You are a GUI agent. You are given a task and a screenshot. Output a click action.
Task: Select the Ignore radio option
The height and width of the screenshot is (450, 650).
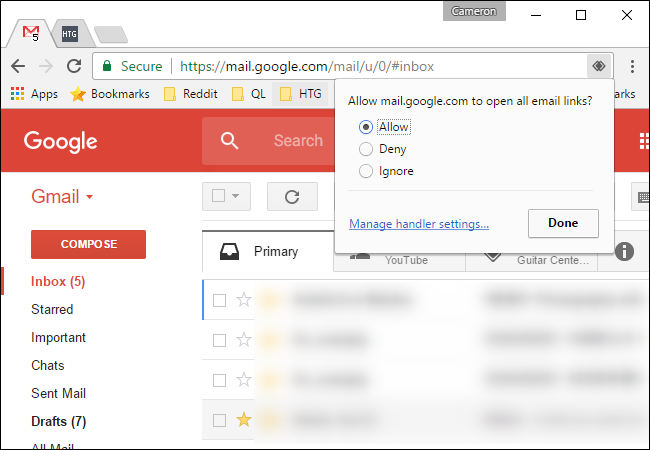pyautogui.click(x=366, y=171)
